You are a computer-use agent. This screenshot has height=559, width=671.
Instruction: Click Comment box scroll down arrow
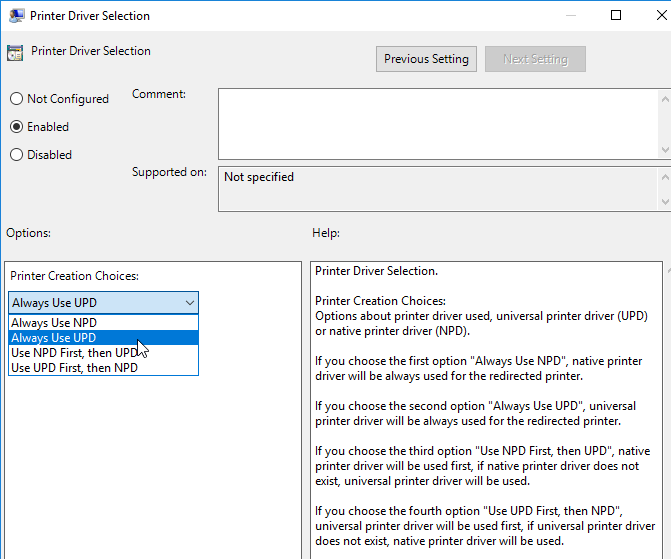[x=665, y=149]
